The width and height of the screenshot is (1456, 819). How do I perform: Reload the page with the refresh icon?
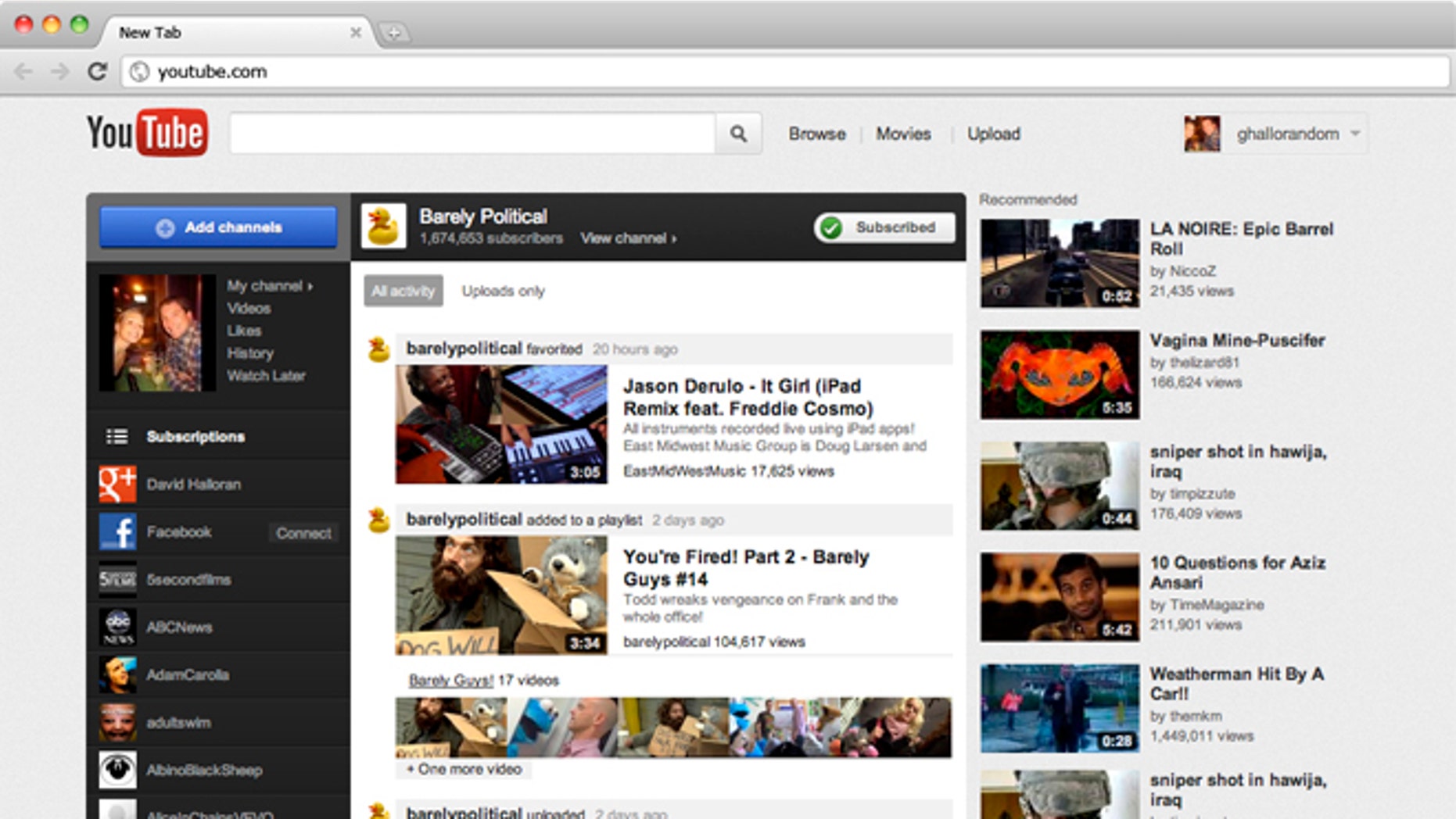[x=97, y=72]
